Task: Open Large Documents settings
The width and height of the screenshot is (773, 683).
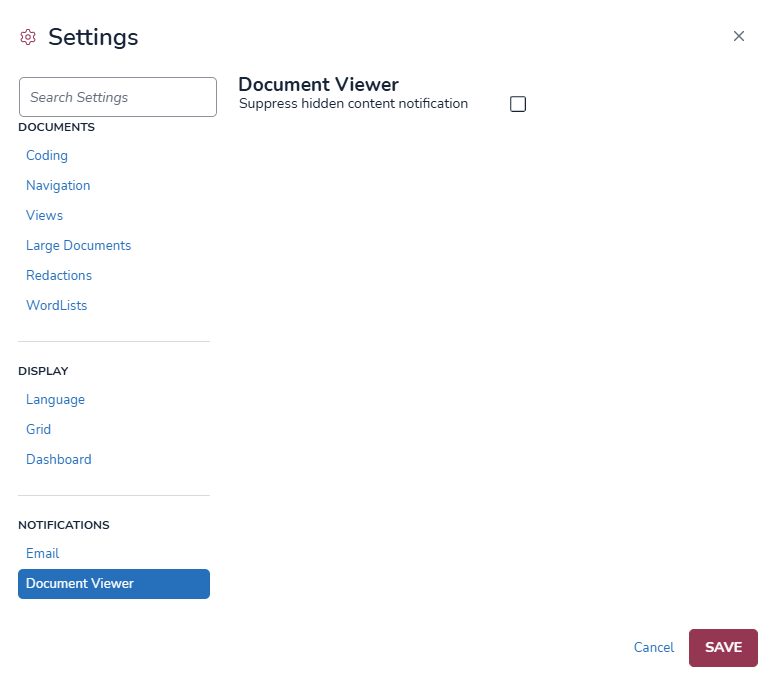Action: (x=78, y=245)
